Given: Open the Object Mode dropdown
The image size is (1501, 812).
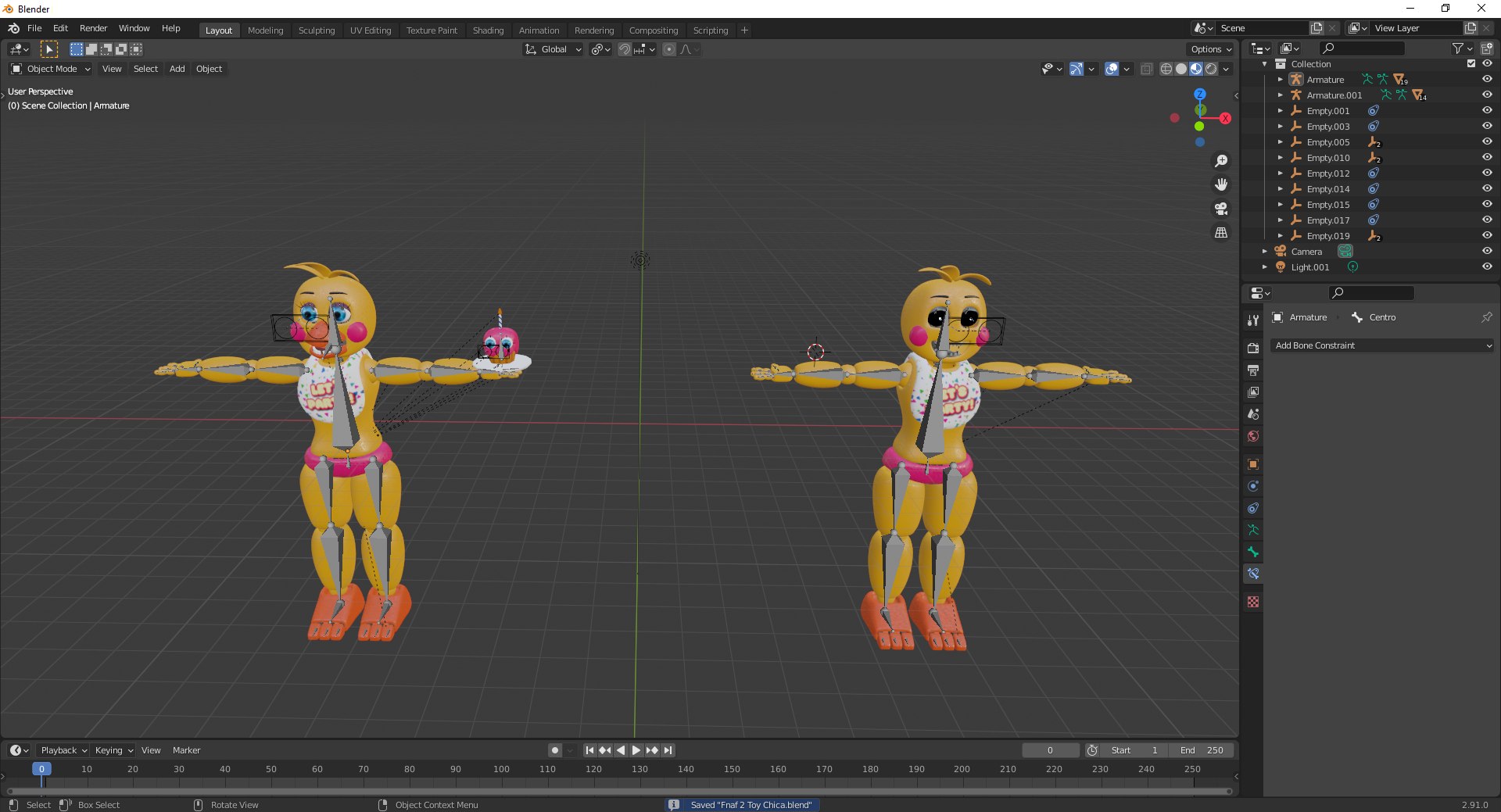Looking at the screenshot, I should (51, 69).
